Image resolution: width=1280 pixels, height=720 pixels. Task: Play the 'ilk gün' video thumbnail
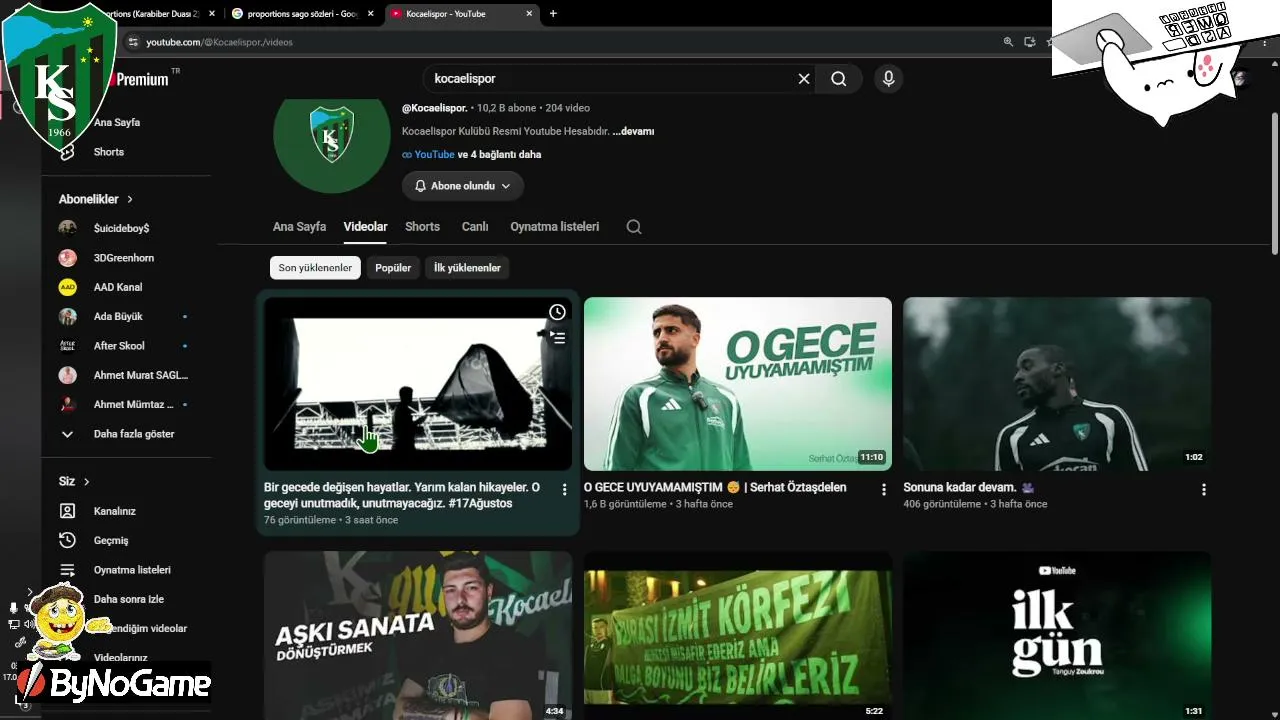click(1057, 636)
